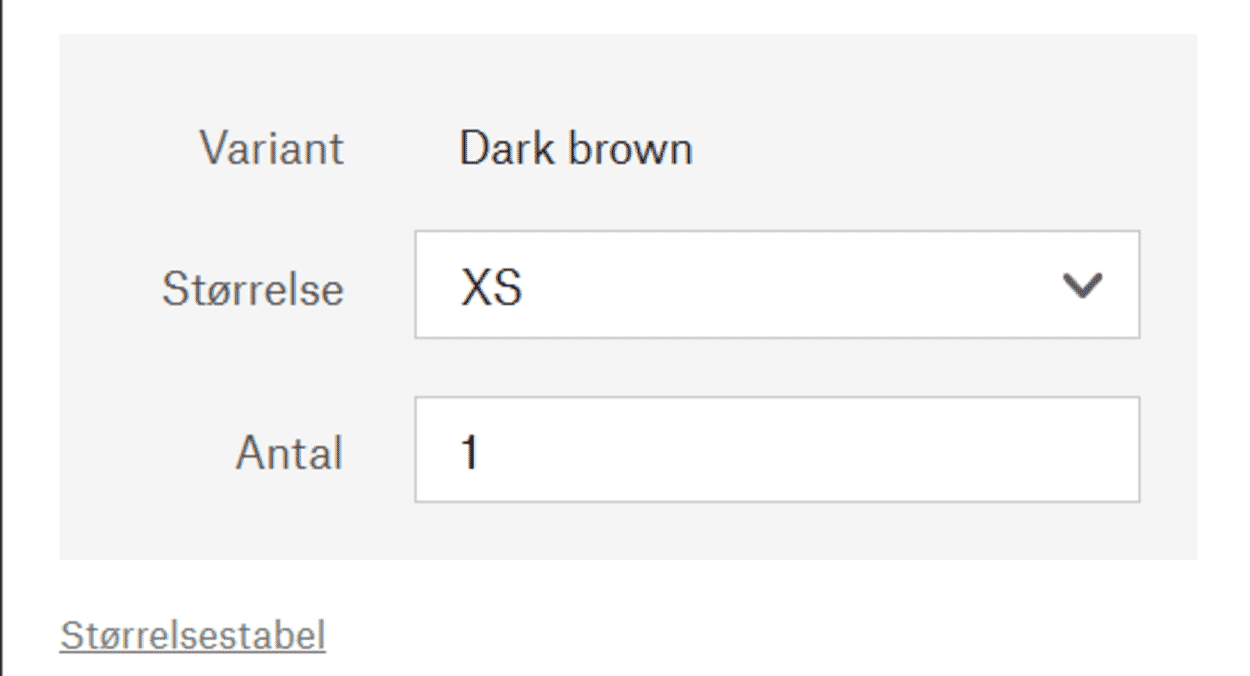Click the white margin above the gray panel
The height and width of the screenshot is (676, 1250).
click(x=628, y=16)
